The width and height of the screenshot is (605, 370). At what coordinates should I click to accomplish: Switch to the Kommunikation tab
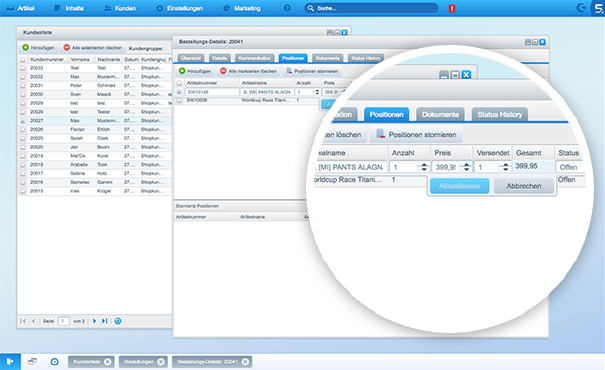(254, 58)
